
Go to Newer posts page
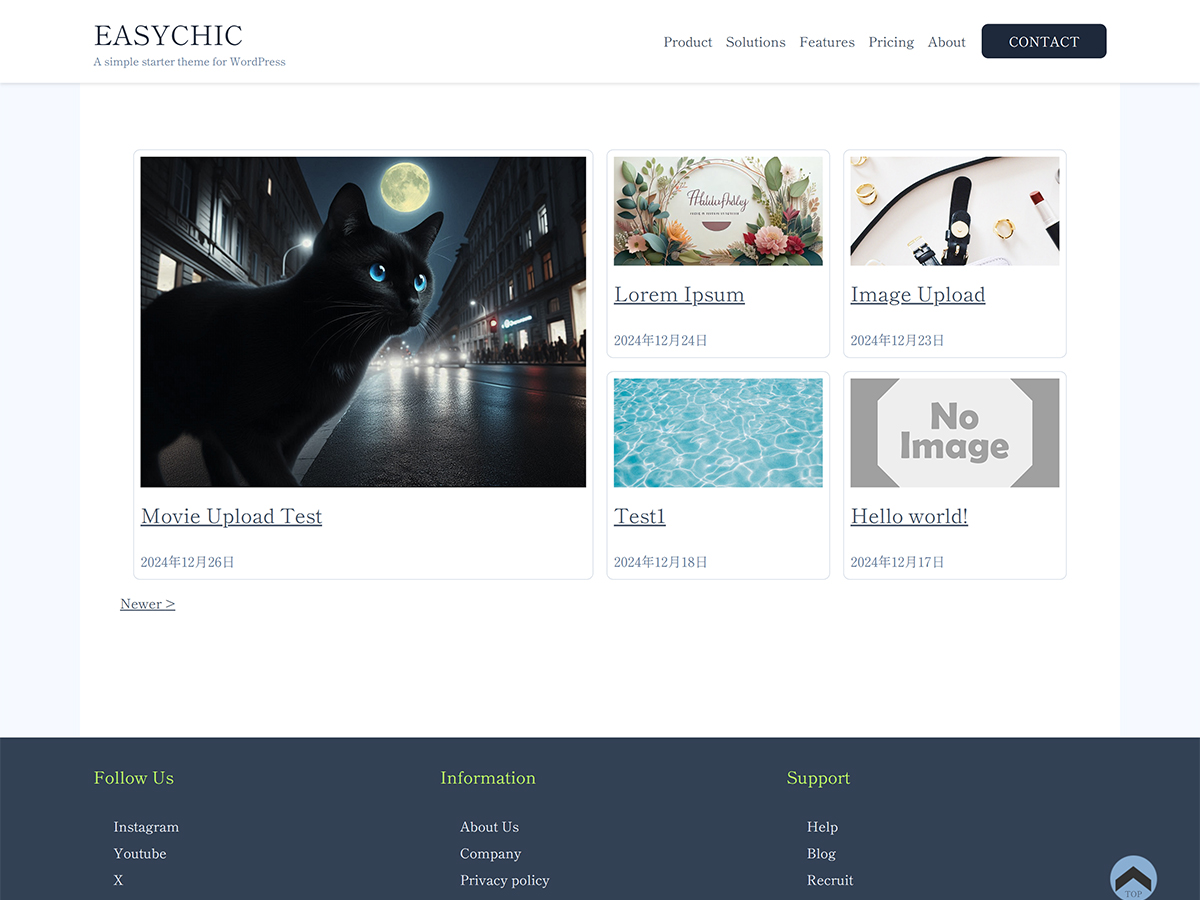pyautogui.click(x=147, y=604)
